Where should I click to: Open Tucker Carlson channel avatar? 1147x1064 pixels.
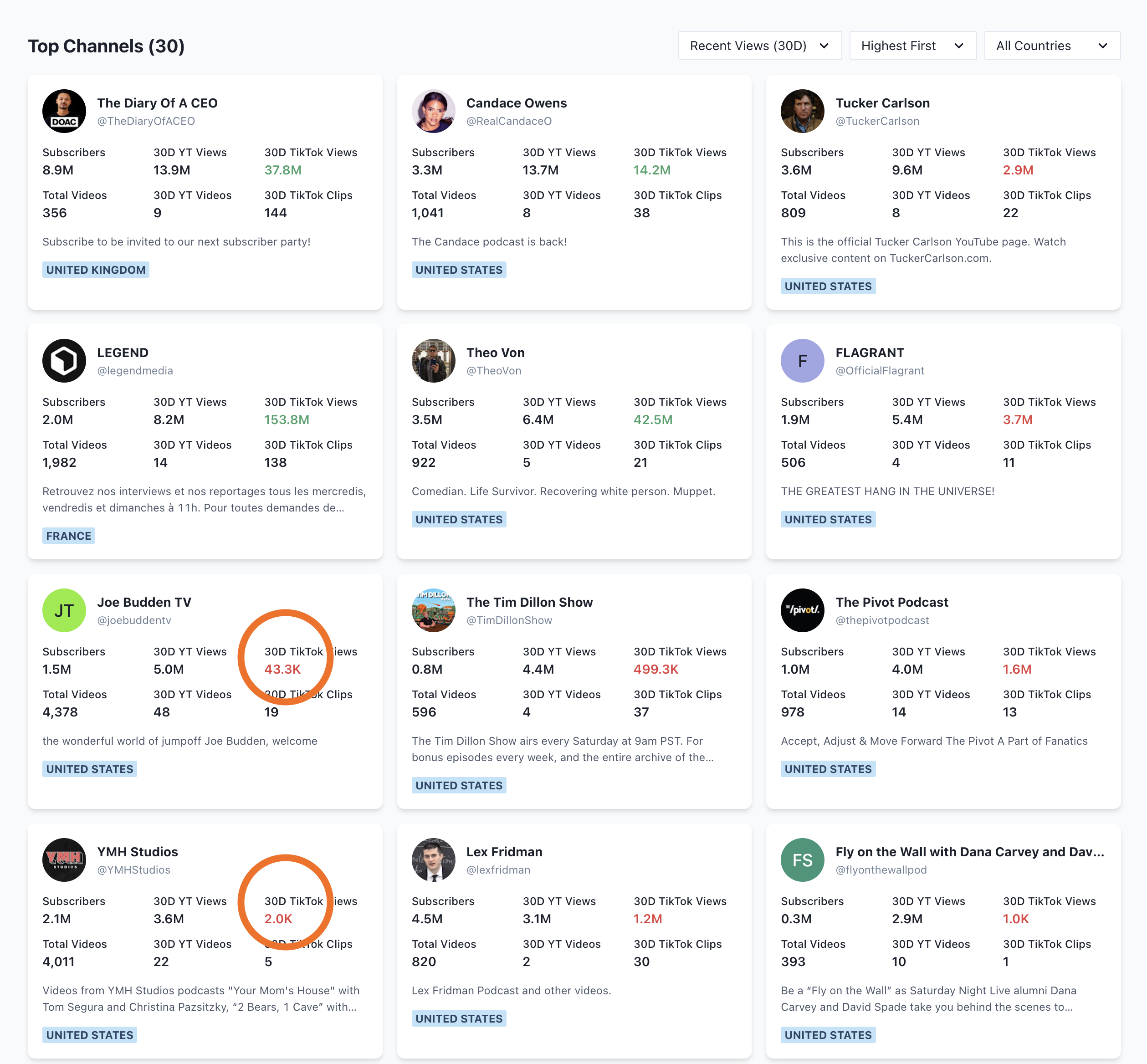[x=802, y=111]
